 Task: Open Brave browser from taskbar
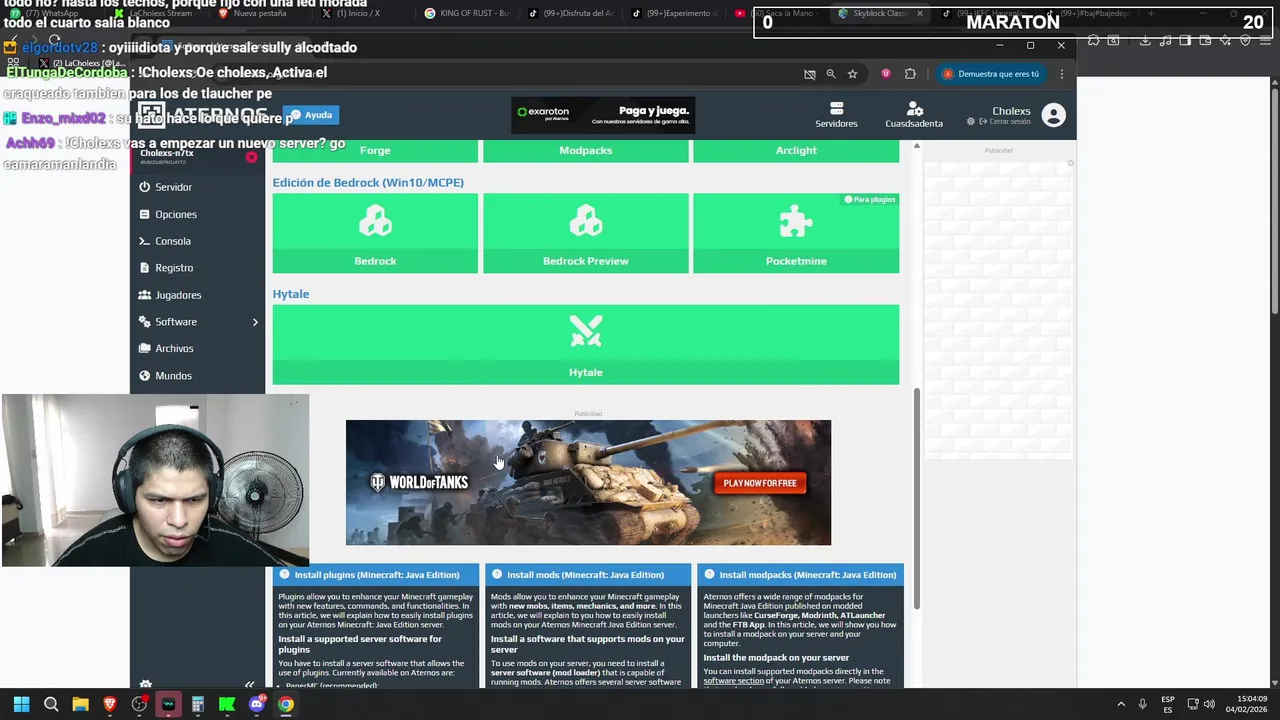coord(110,704)
